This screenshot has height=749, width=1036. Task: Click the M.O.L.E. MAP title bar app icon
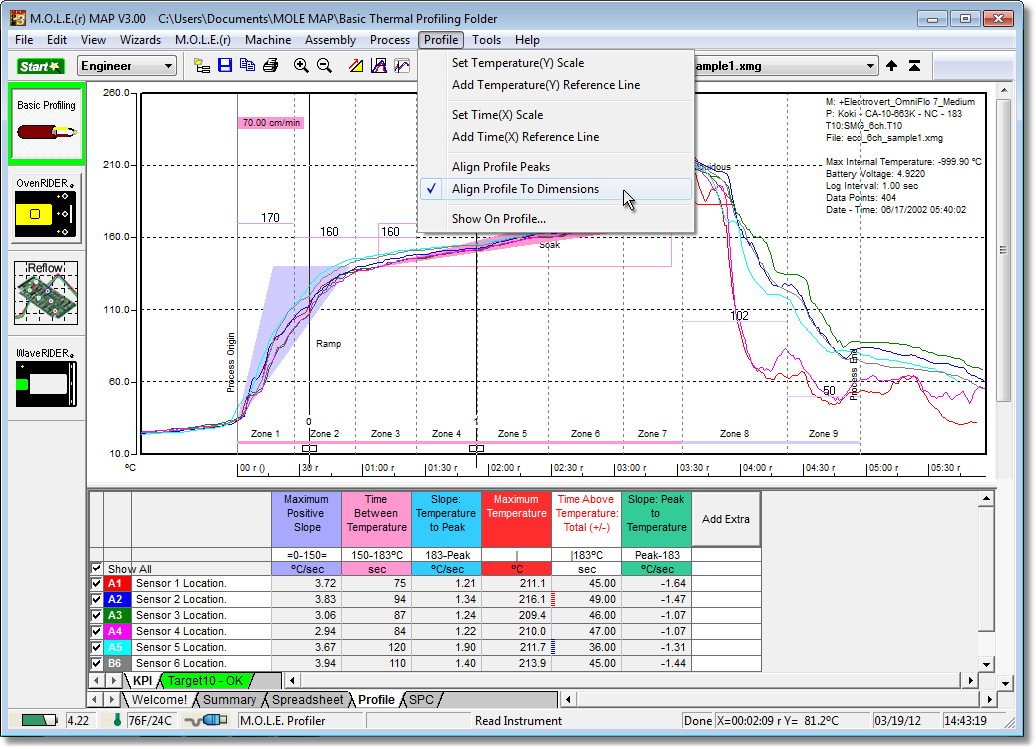coord(18,18)
